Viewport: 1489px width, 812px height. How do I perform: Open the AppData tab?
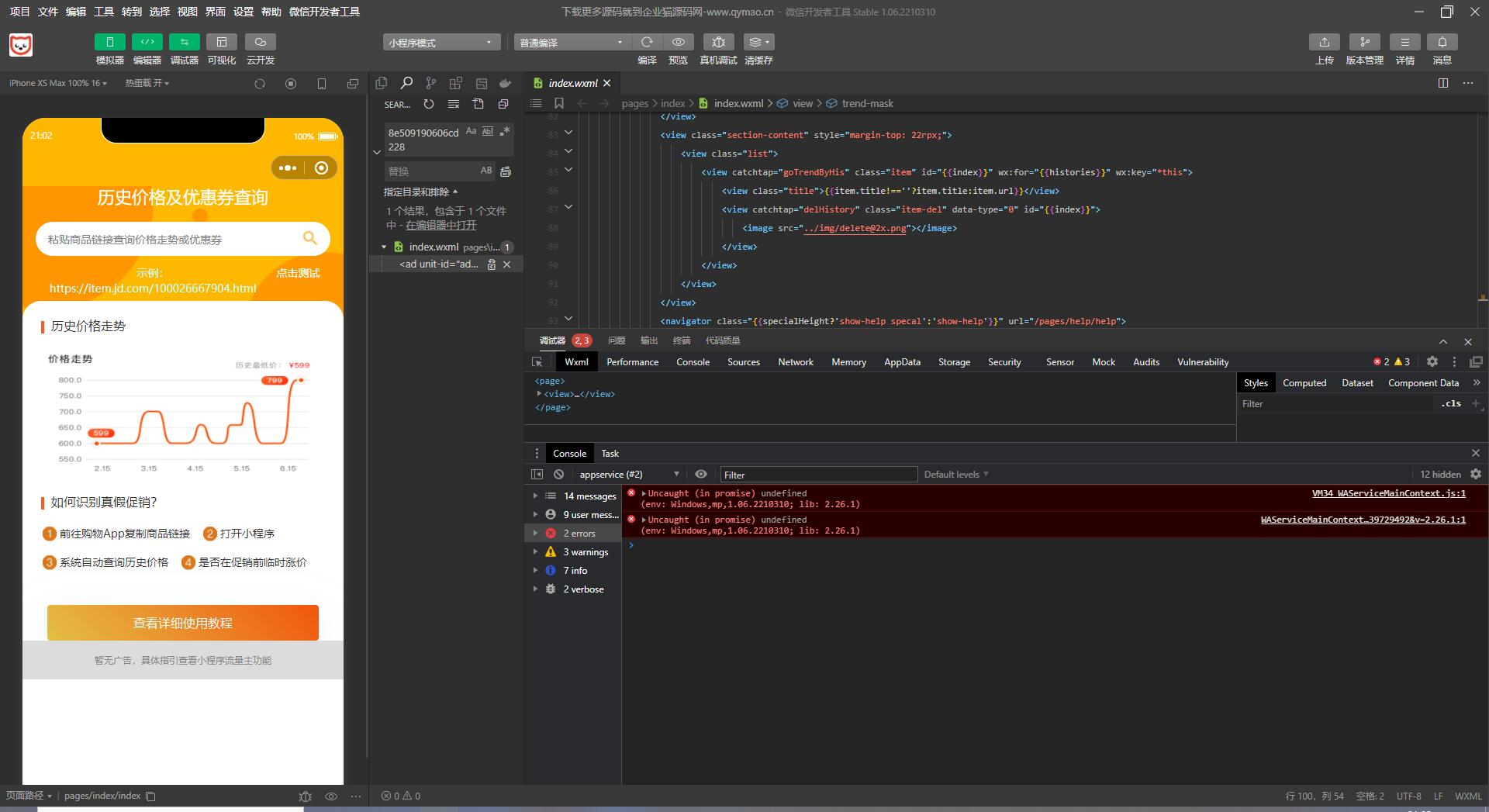[902, 362]
